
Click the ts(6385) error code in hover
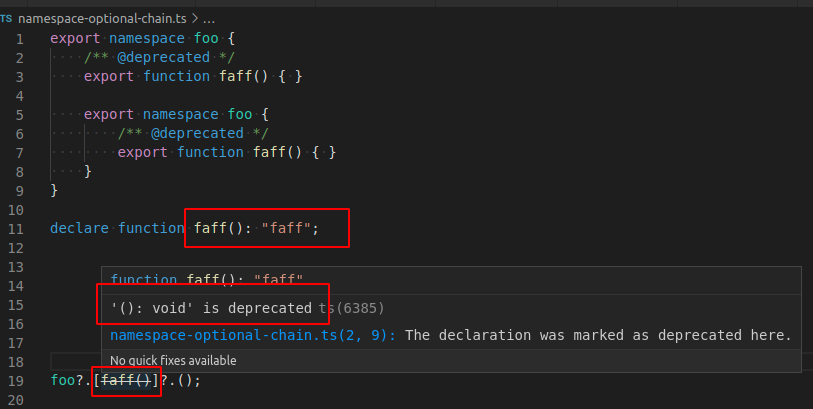(x=352, y=308)
